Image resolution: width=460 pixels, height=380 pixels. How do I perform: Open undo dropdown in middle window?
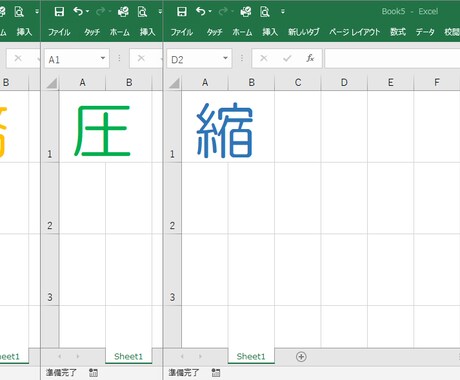(87, 12)
